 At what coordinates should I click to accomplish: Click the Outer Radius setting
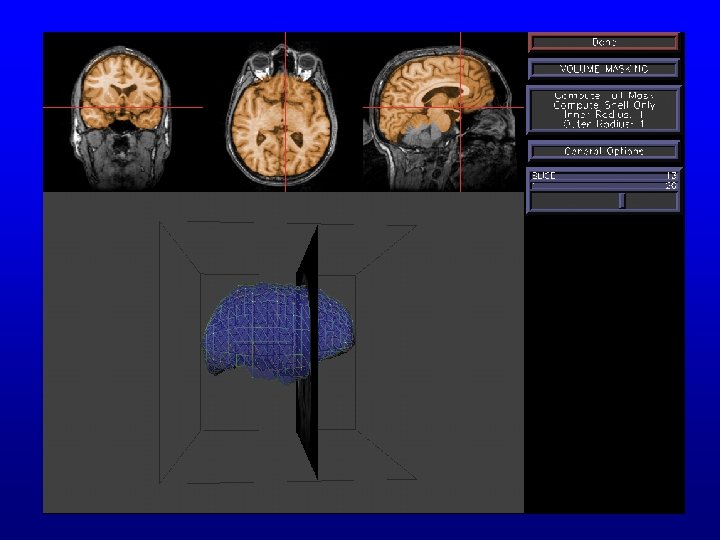(603, 123)
